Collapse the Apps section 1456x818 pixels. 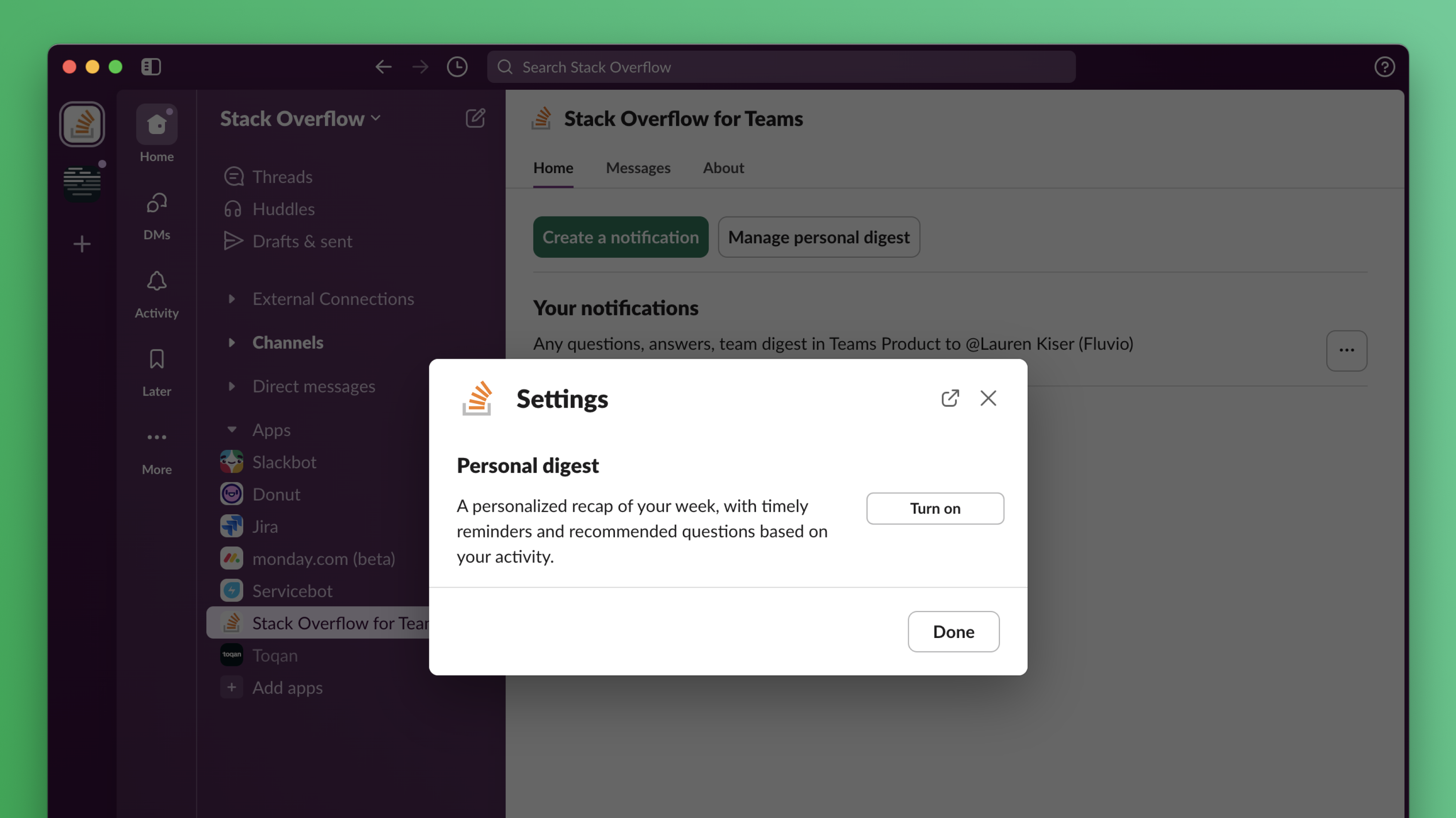(231, 429)
